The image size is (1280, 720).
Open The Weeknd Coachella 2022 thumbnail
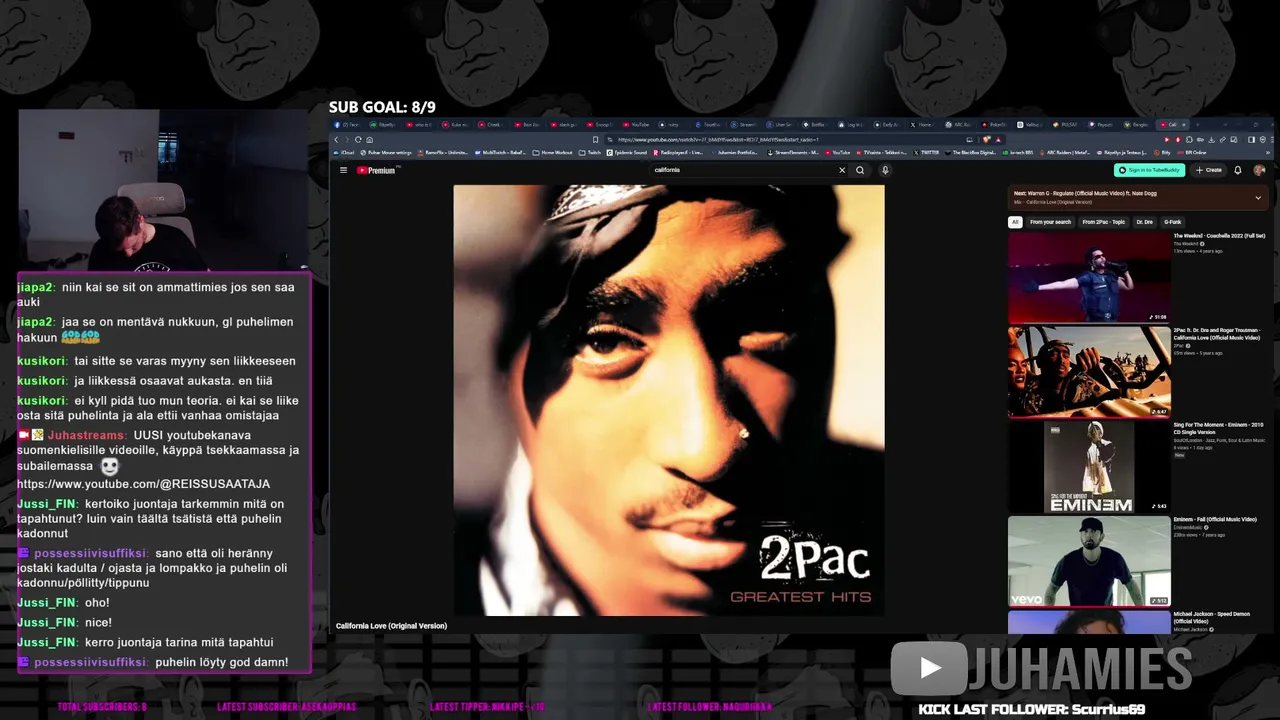[x=1089, y=278]
